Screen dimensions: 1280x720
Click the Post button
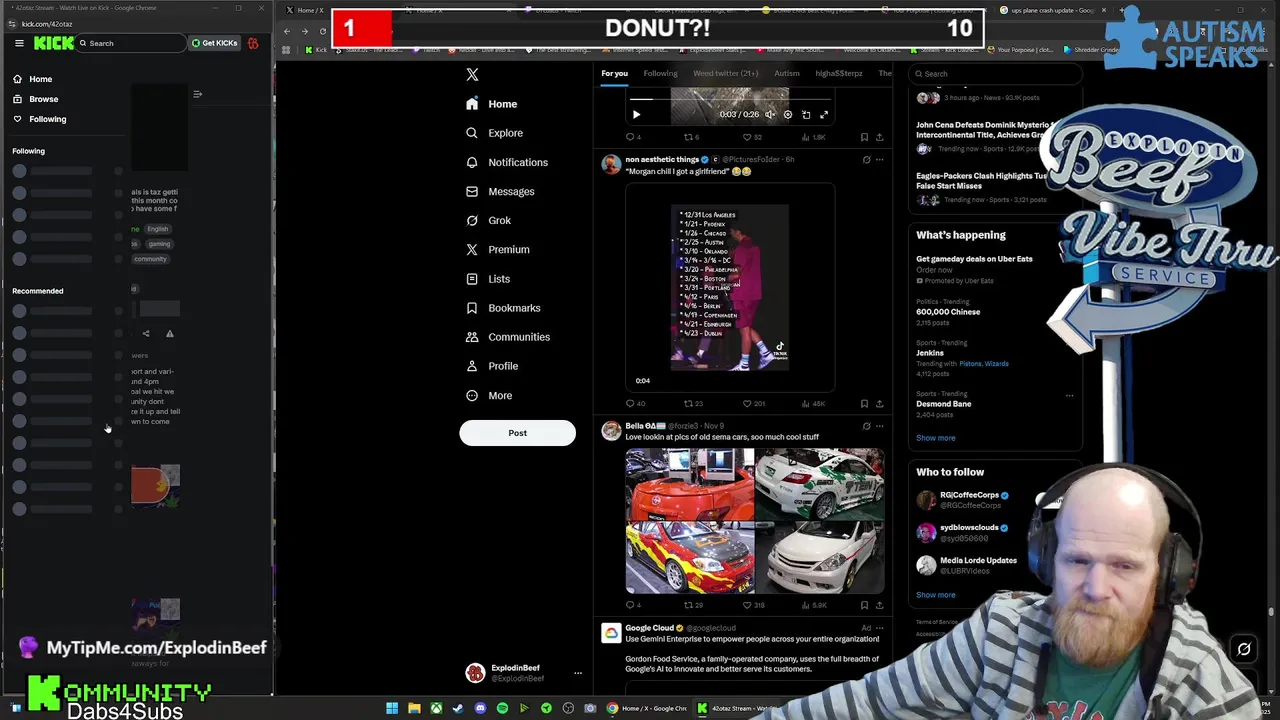517,433
